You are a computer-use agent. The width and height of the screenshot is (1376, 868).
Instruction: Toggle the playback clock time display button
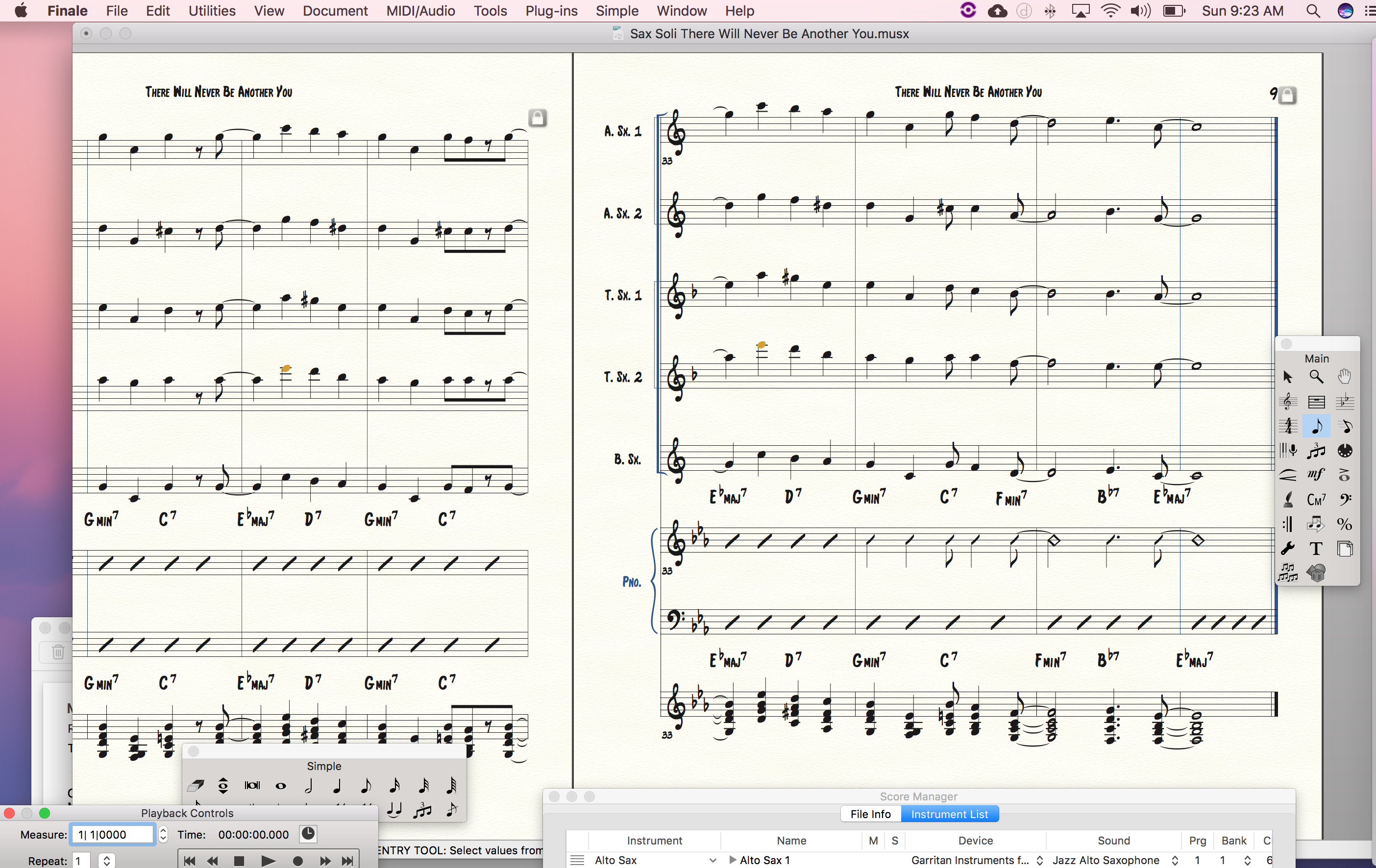308,834
